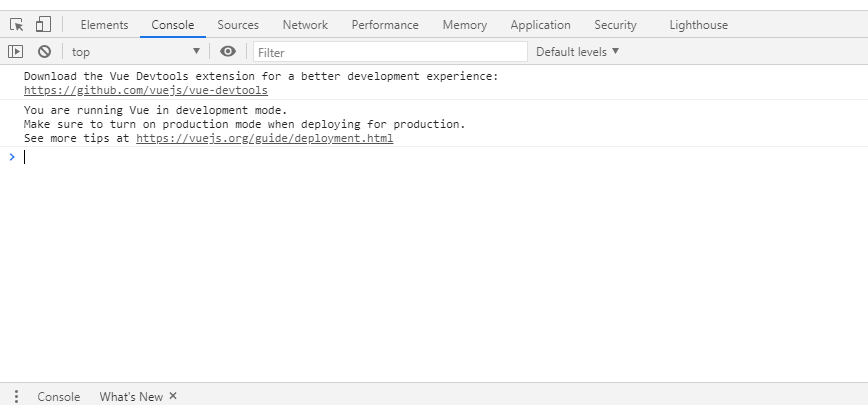Image resolution: width=868 pixels, height=405 pixels.
Task: Open the top JavaScript context dropdown
Action: 136,52
